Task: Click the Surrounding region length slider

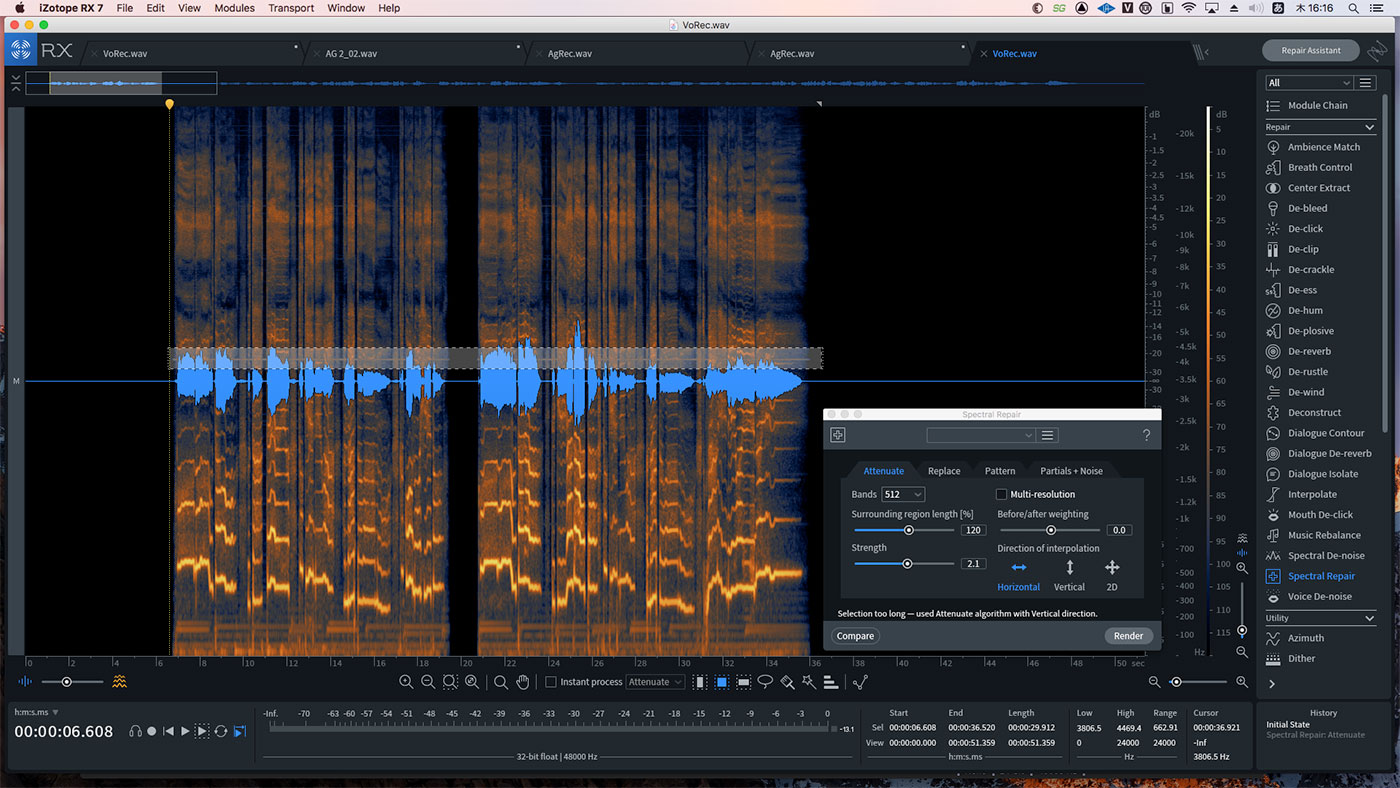Action: click(904, 530)
